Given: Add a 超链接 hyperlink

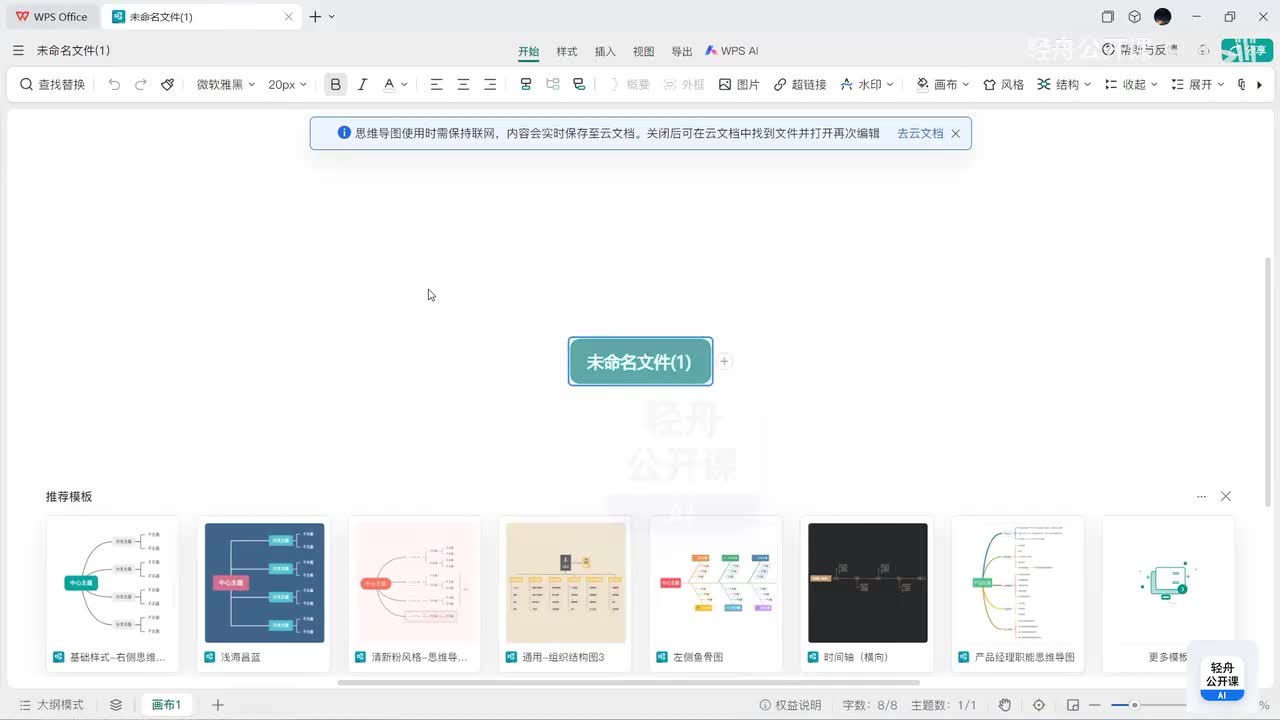Looking at the screenshot, I should pyautogui.click(x=800, y=85).
